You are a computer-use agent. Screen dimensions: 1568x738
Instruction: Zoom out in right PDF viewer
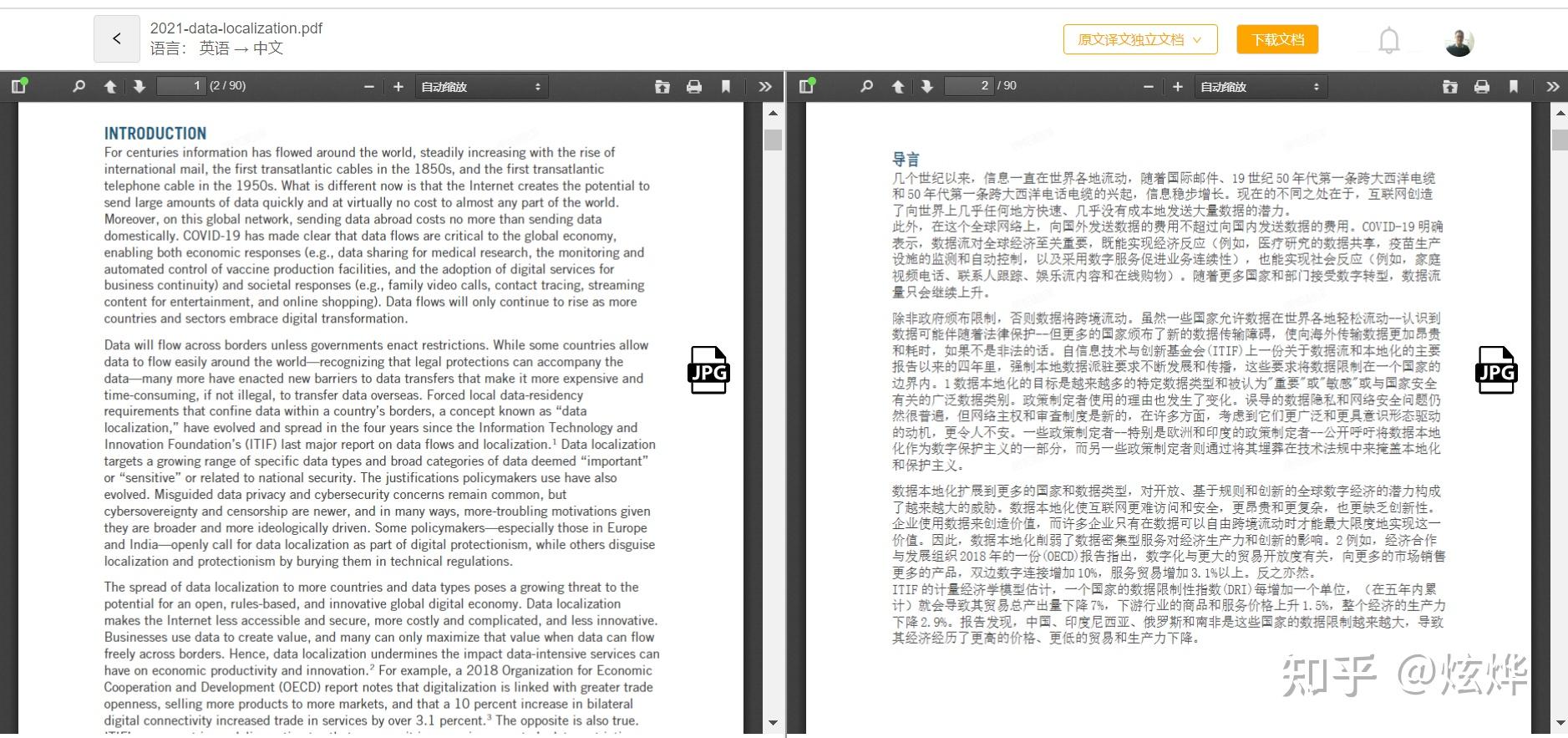[1148, 86]
